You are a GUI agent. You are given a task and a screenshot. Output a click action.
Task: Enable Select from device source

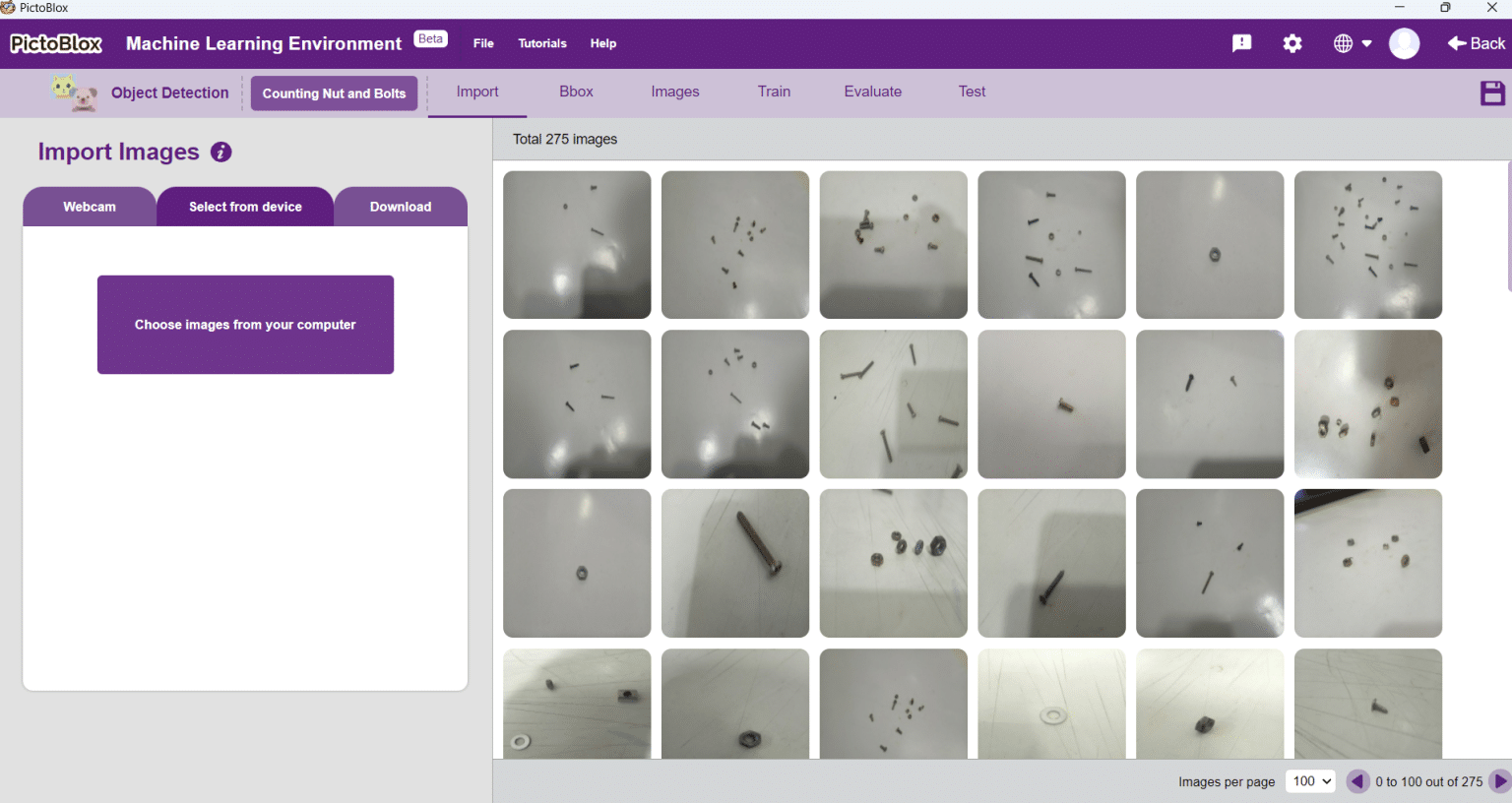245,206
